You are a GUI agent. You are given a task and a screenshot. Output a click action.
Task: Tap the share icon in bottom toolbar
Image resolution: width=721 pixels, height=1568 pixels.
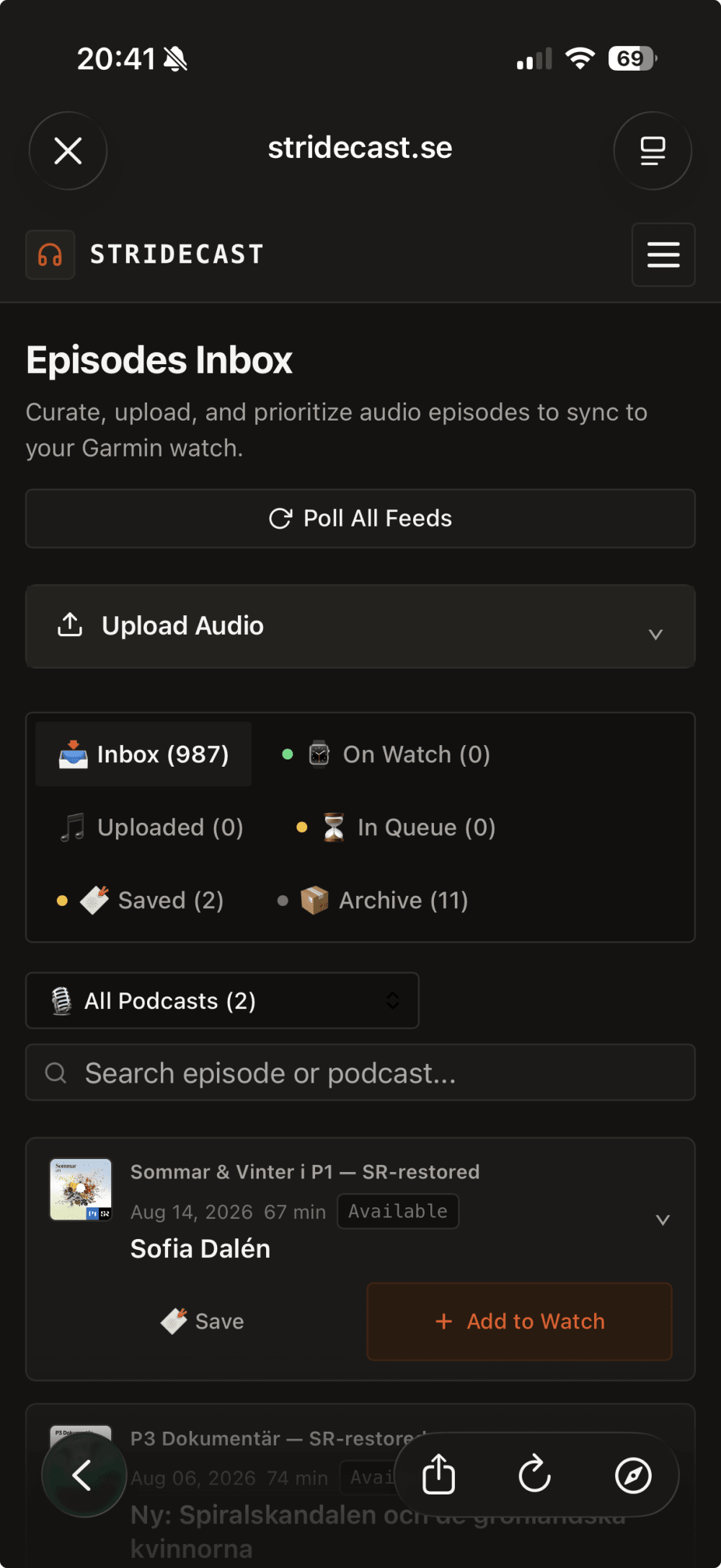438,1475
